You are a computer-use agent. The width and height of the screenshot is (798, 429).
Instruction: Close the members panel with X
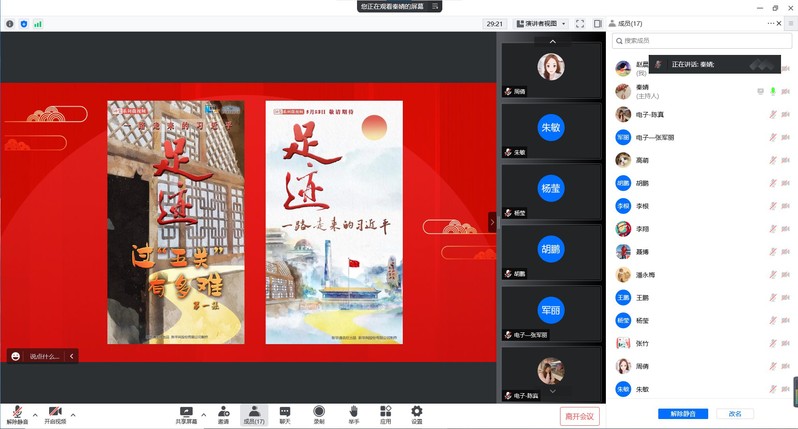click(779, 23)
